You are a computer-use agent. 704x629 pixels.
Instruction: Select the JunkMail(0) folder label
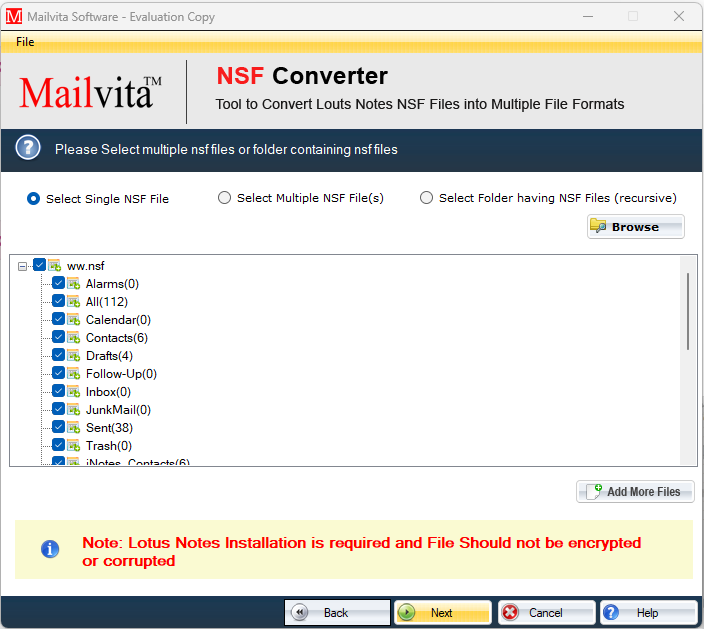[x=118, y=410]
